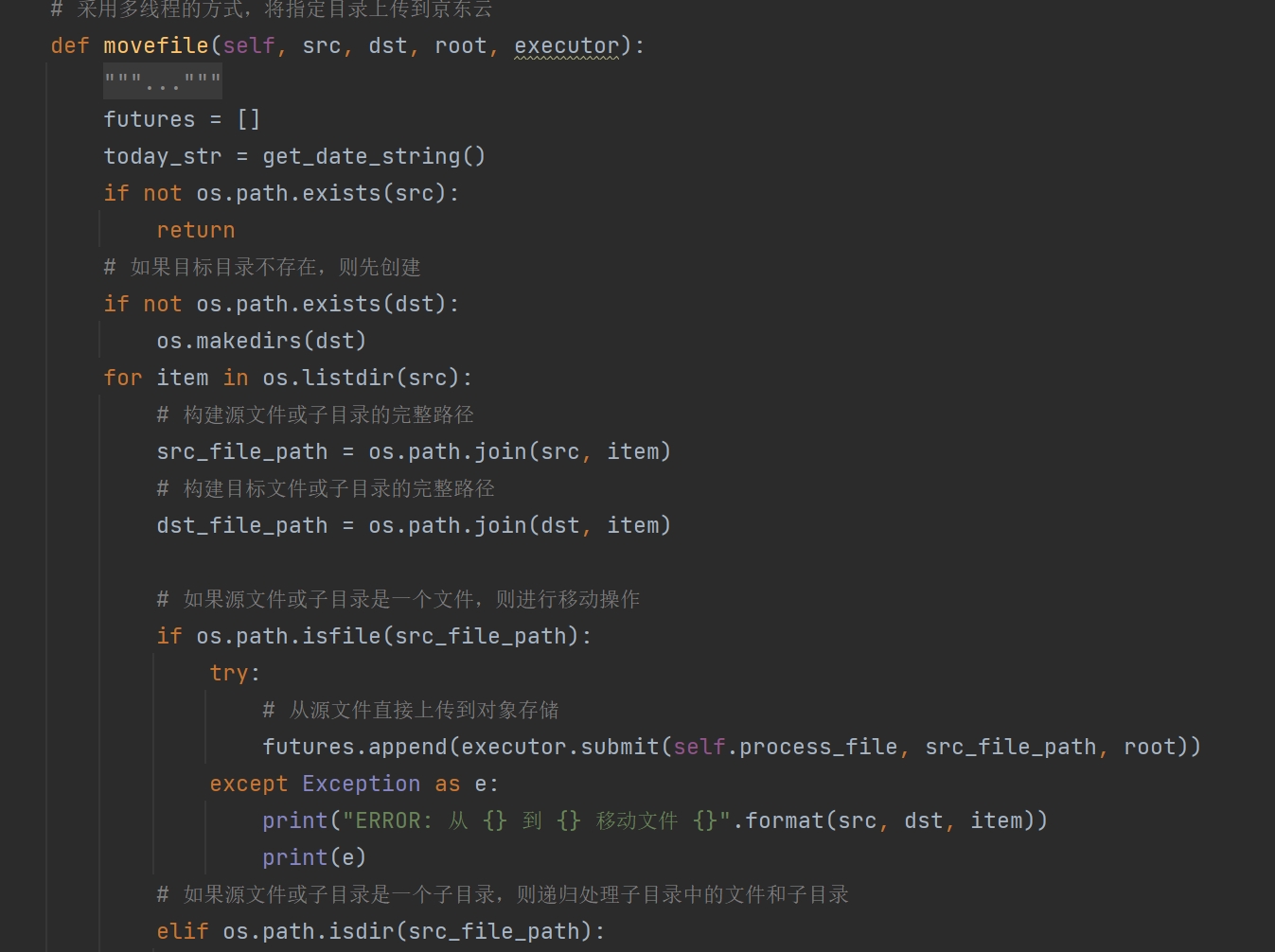Viewport: 1275px width, 952px height.
Task: Click 'self.process_file' in the submit call
Action: coord(786,747)
